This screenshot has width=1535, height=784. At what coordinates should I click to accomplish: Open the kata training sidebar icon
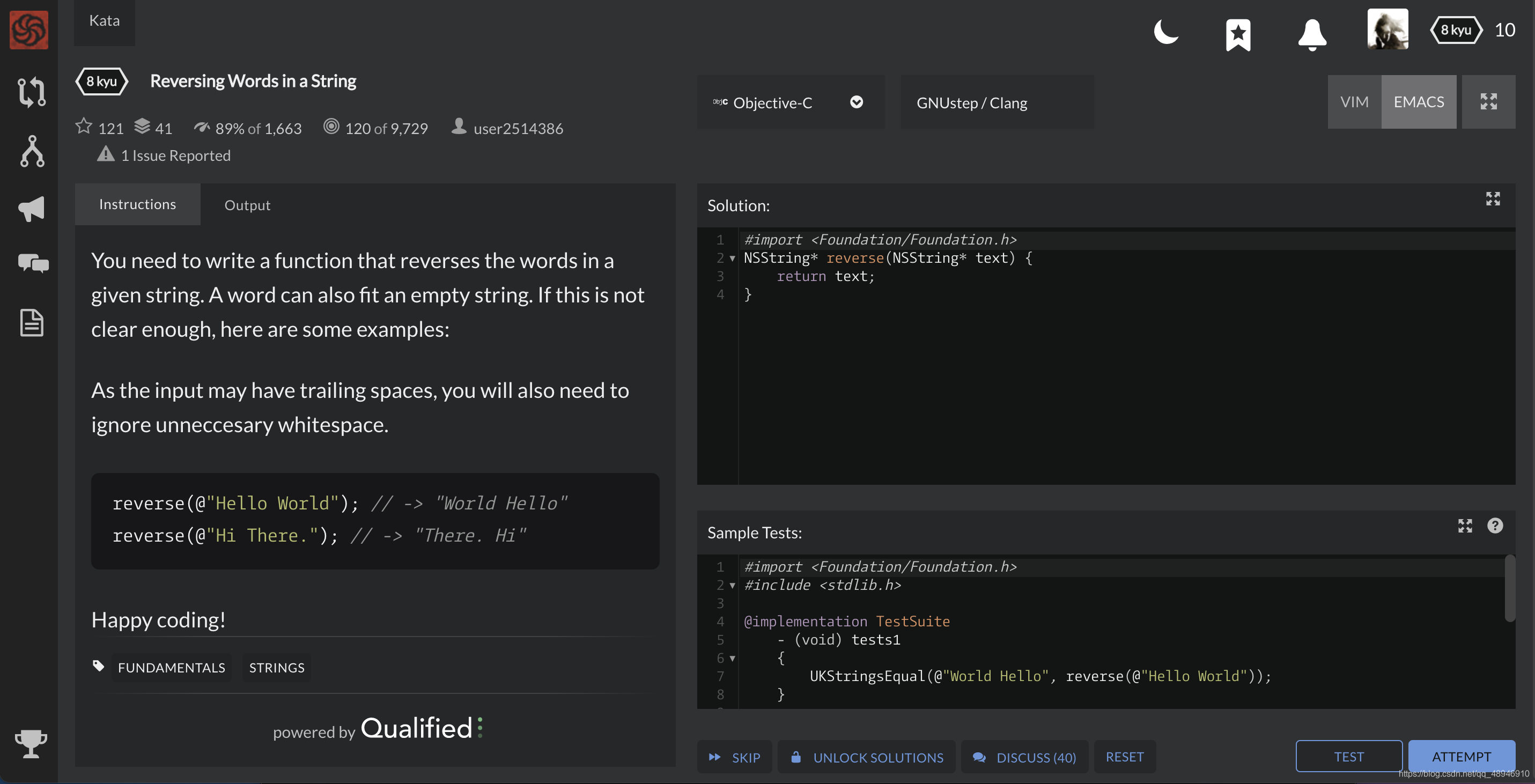31,92
